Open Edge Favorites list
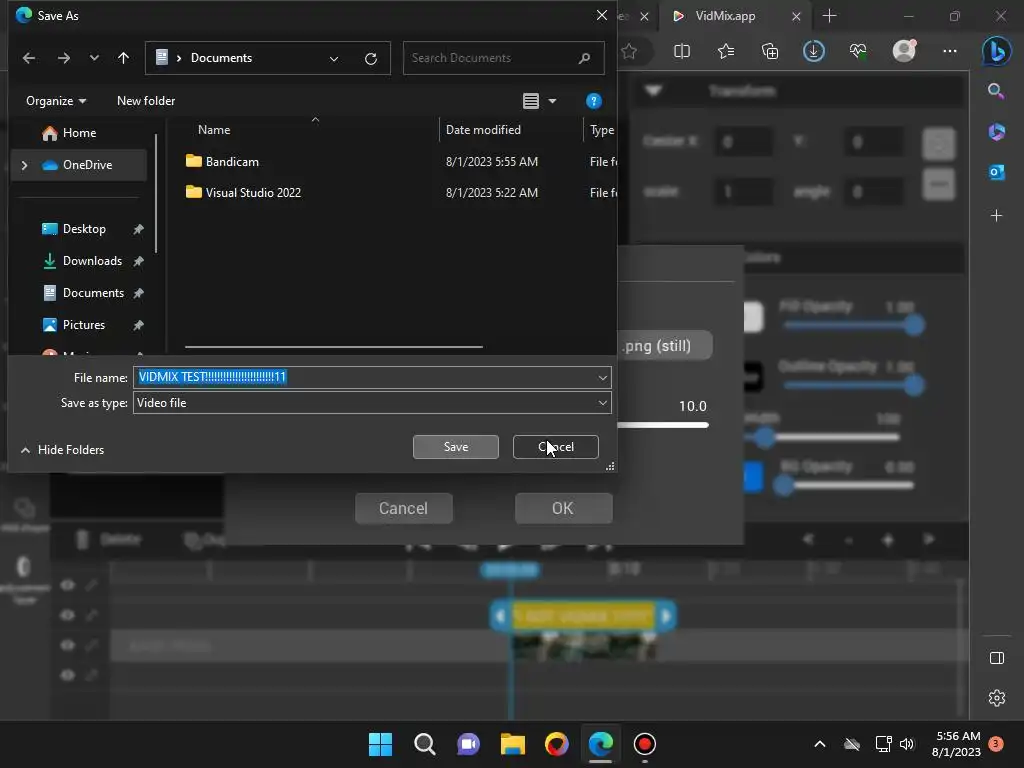Viewport: 1024px width, 768px height. pos(726,51)
